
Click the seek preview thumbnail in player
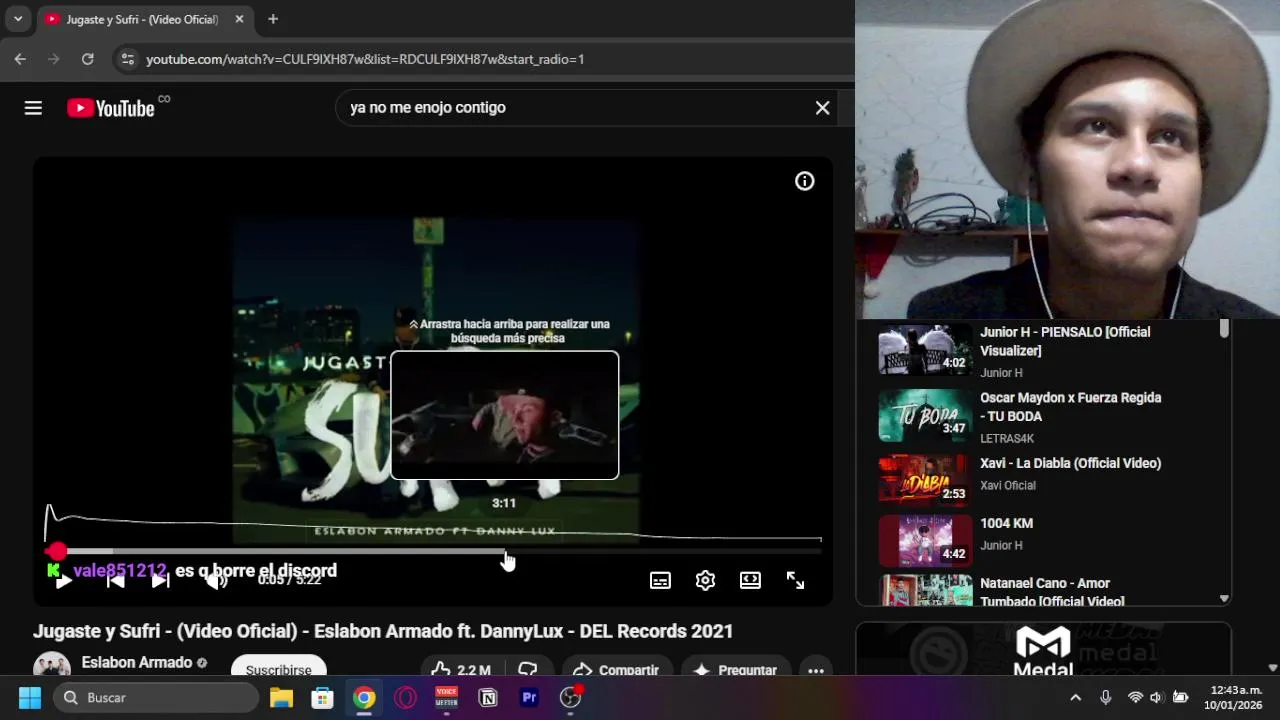[505, 415]
